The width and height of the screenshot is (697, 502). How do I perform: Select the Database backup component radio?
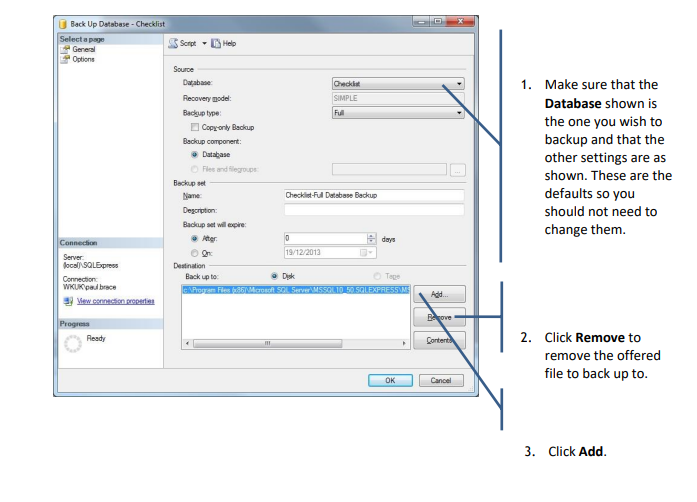coord(194,155)
